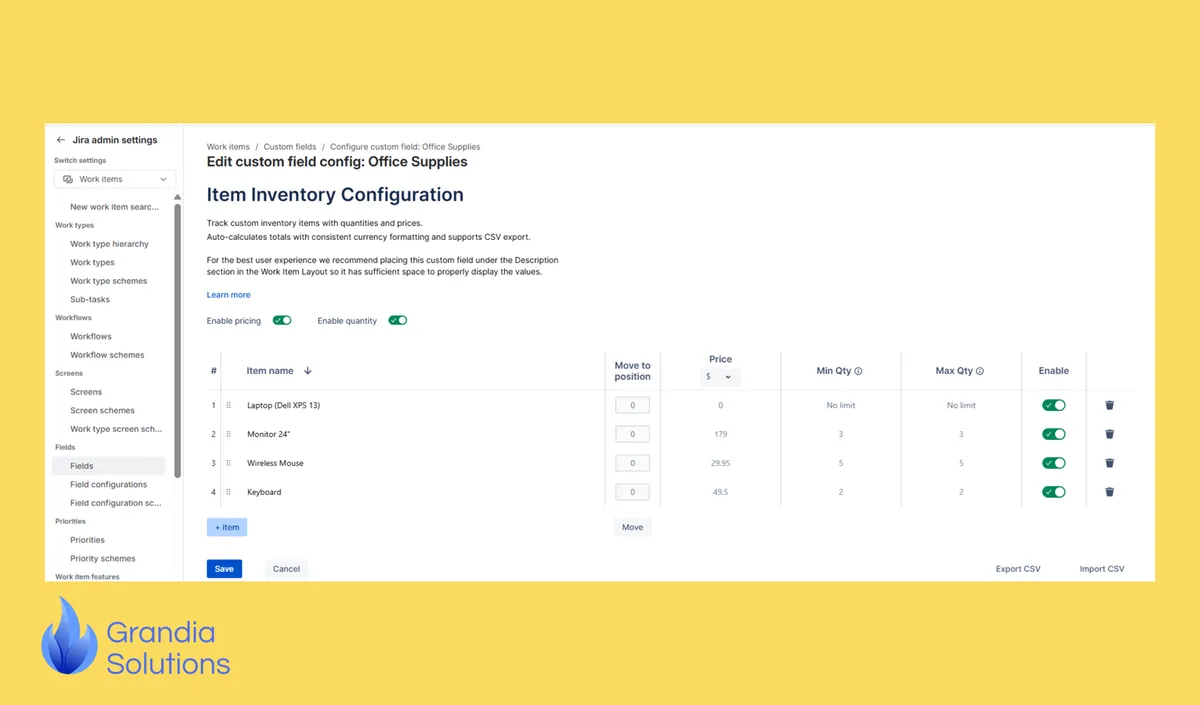The width and height of the screenshot is (1200, 705).
Task: Open the Learn more link
Action: tap(229, 295)
